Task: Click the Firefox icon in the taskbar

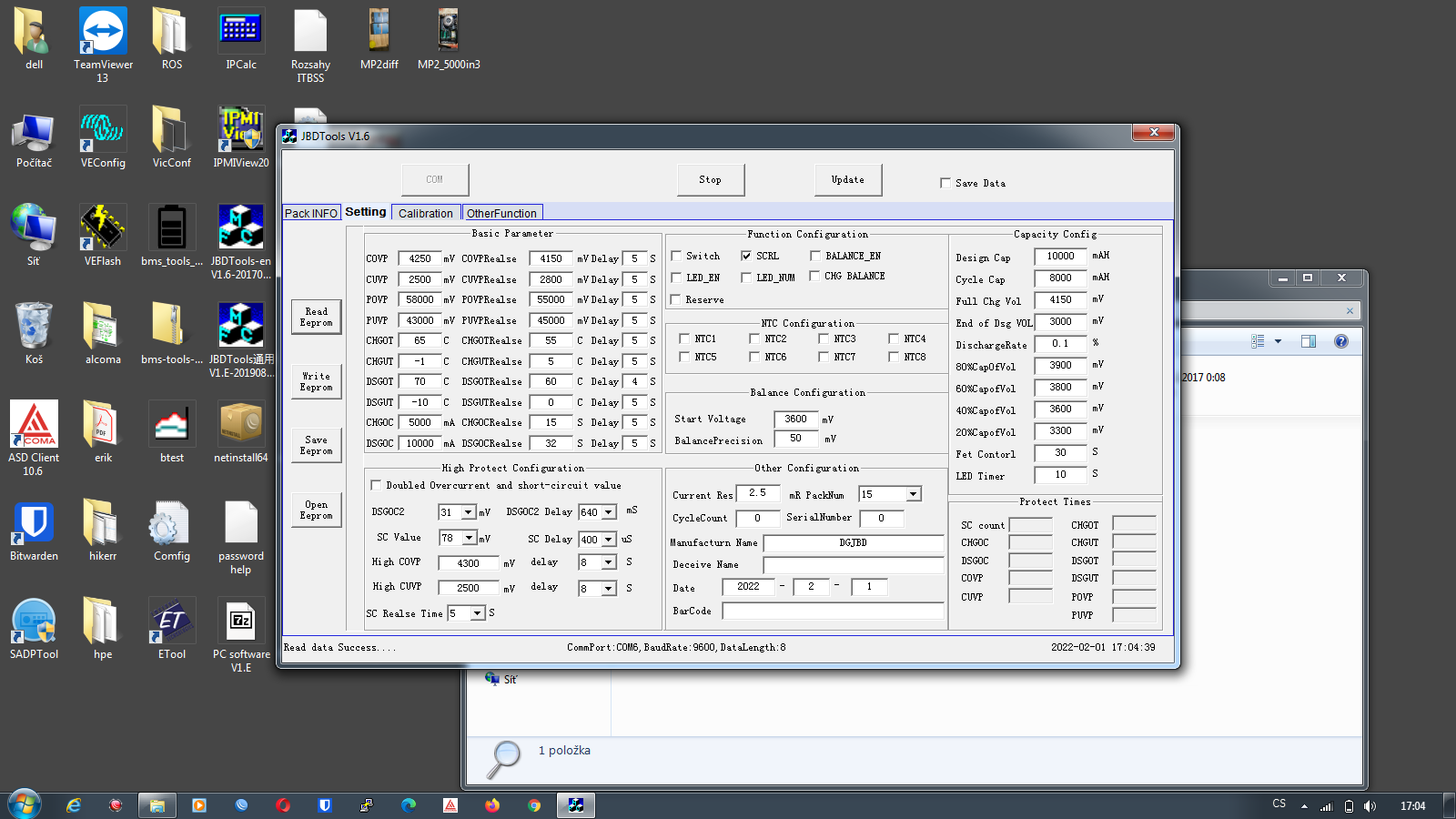Action: [492, 805]
